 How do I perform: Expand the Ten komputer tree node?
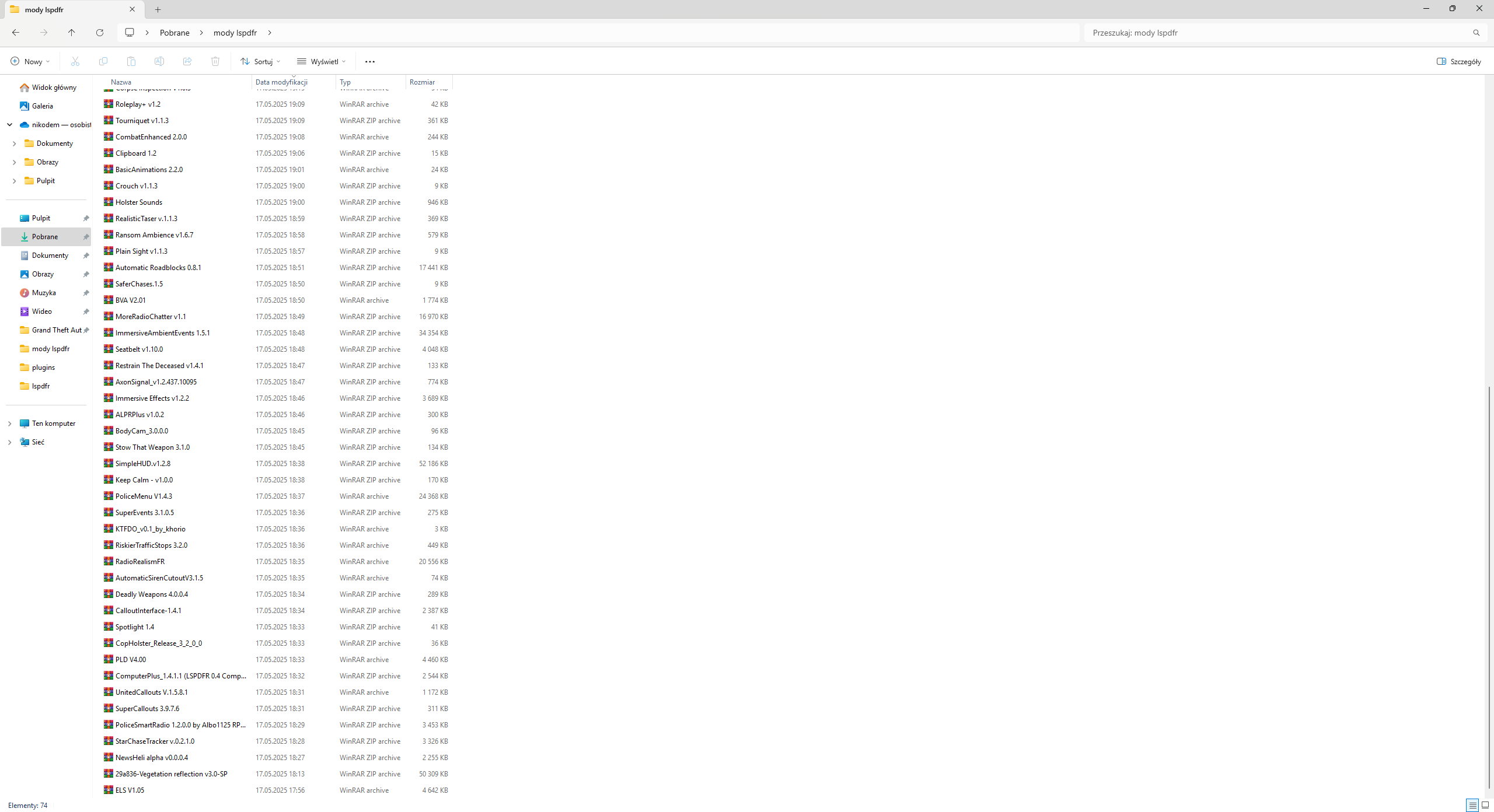(x=9, y=423)
